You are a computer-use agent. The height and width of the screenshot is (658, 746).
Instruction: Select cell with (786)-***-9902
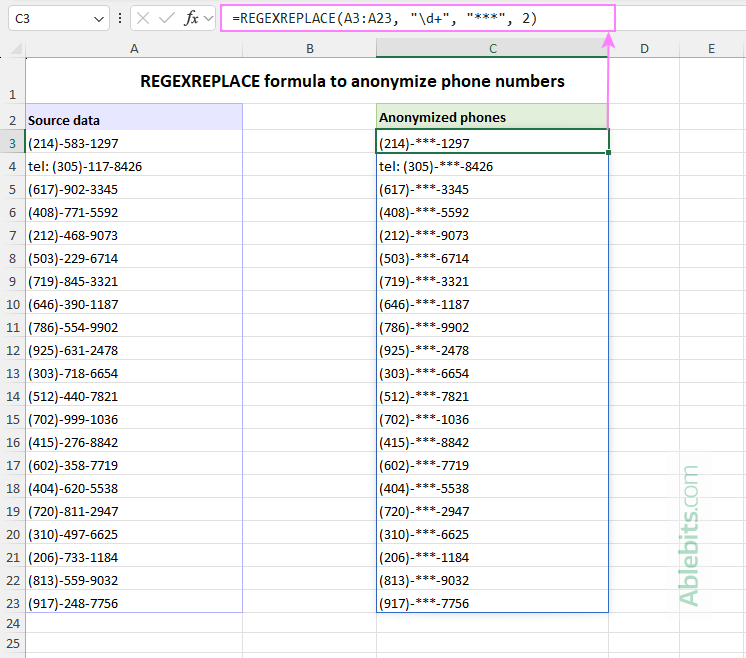[x=492, y=325]
